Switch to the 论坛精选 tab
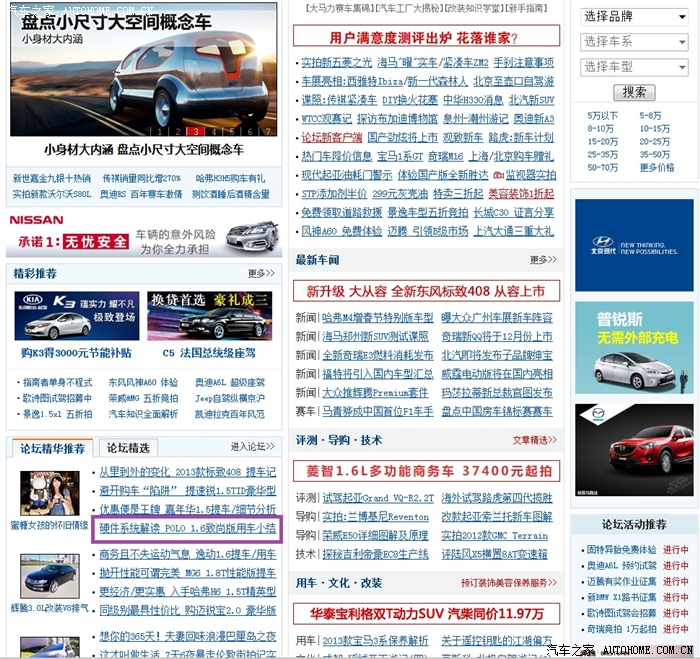The height and width of the screenshot is (659, 700). pos(128,447)
